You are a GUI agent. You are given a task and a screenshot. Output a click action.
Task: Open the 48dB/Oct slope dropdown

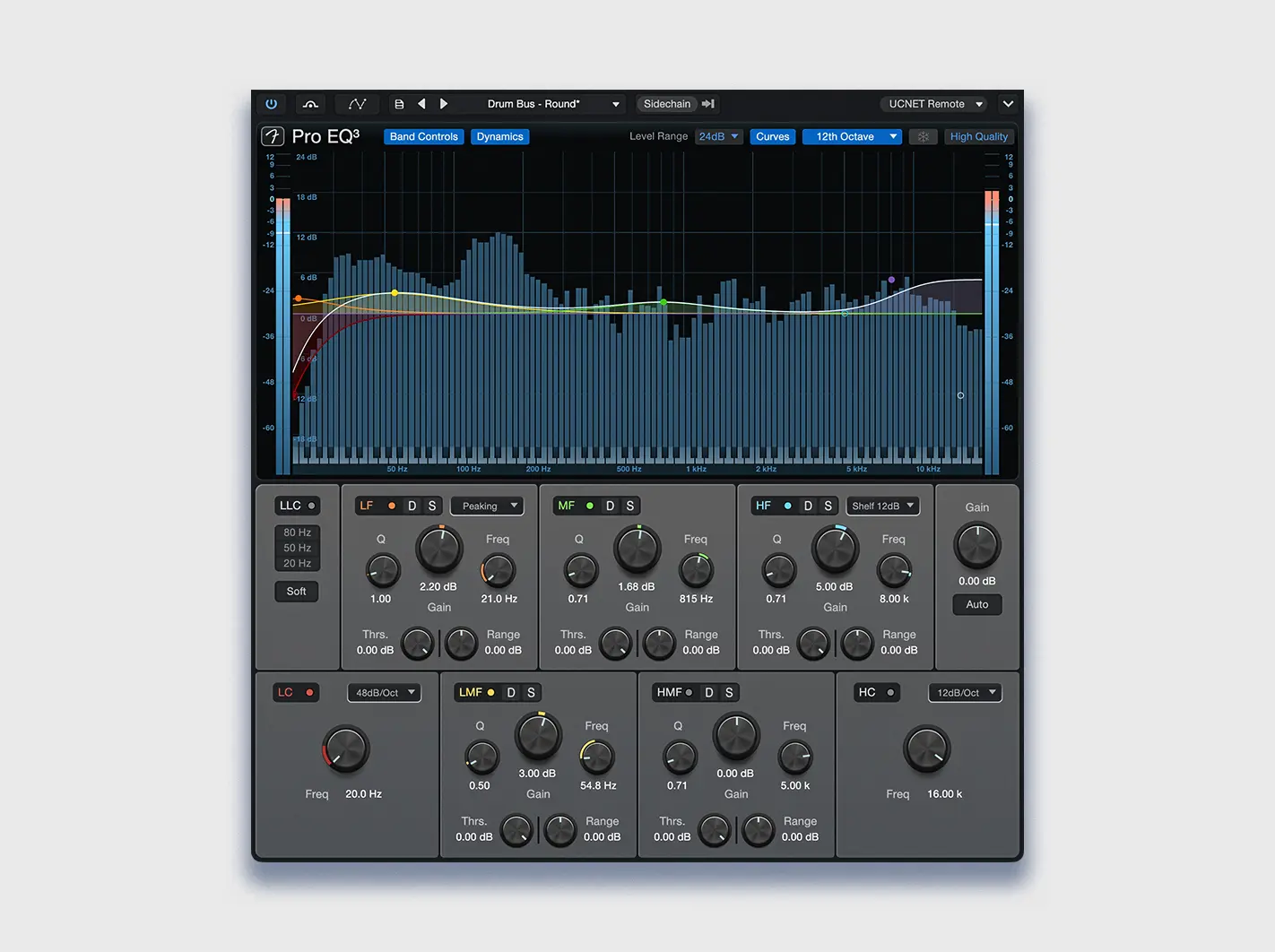(384, 692)
